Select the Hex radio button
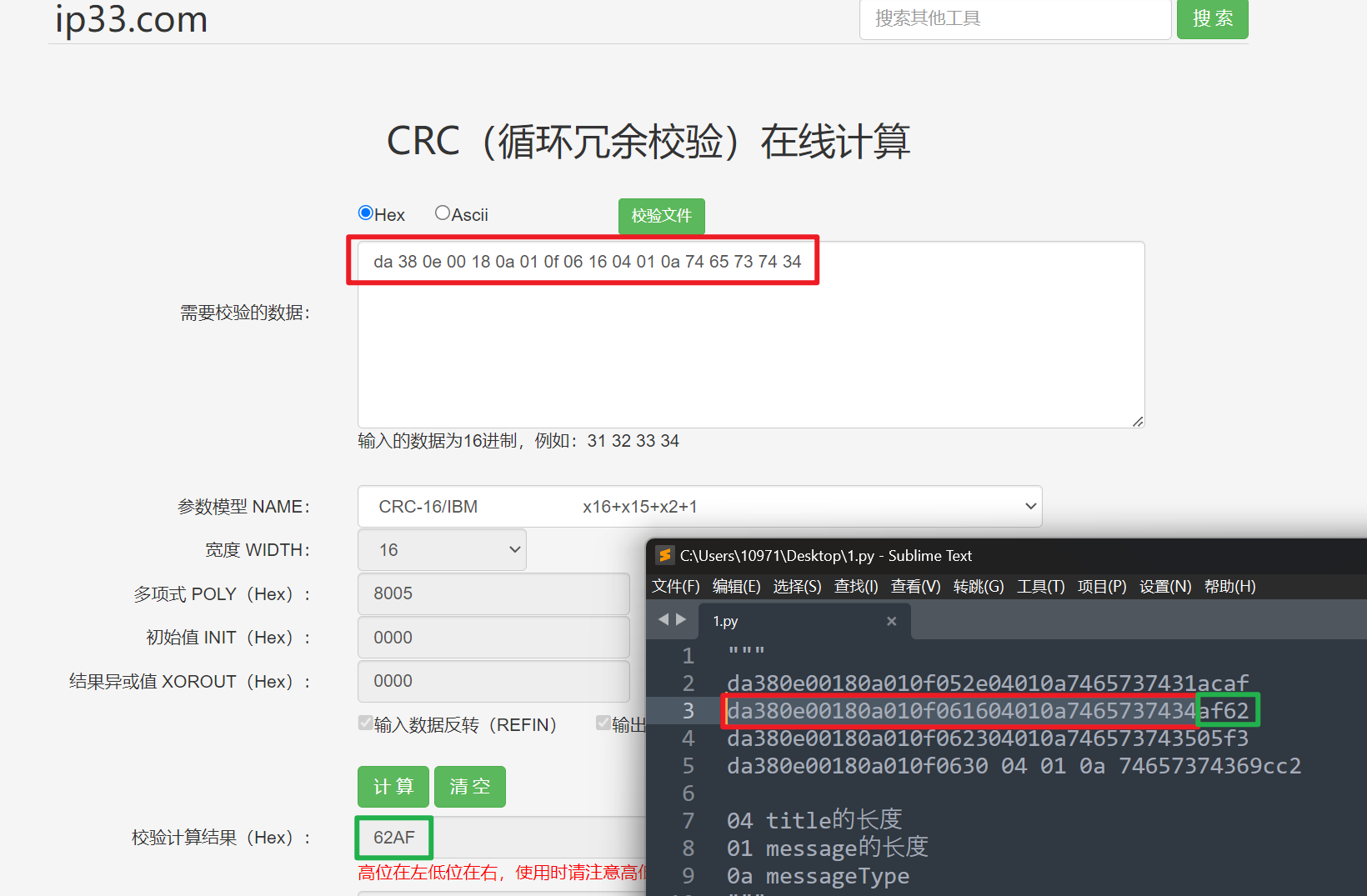This screenshot has height=896, width=1367. (x=365, y=213)
